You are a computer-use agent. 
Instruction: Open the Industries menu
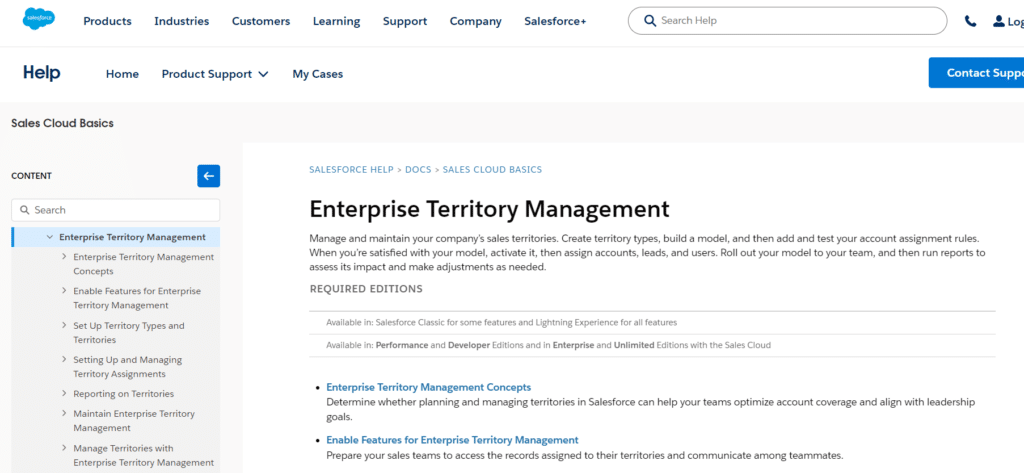(181, 21)
